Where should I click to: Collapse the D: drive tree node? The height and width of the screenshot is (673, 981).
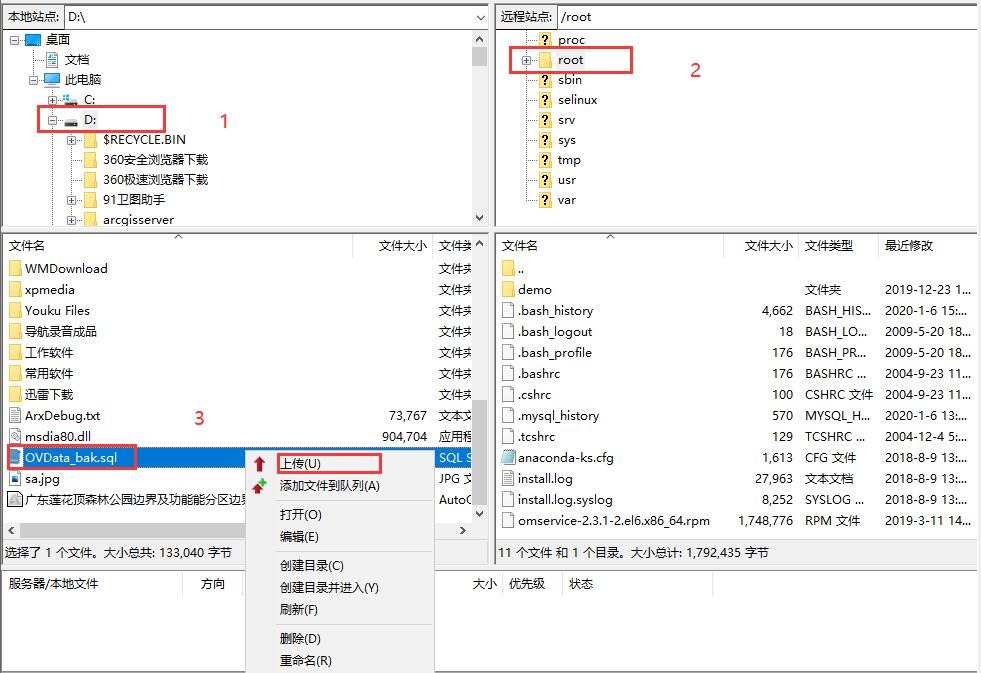52,120
